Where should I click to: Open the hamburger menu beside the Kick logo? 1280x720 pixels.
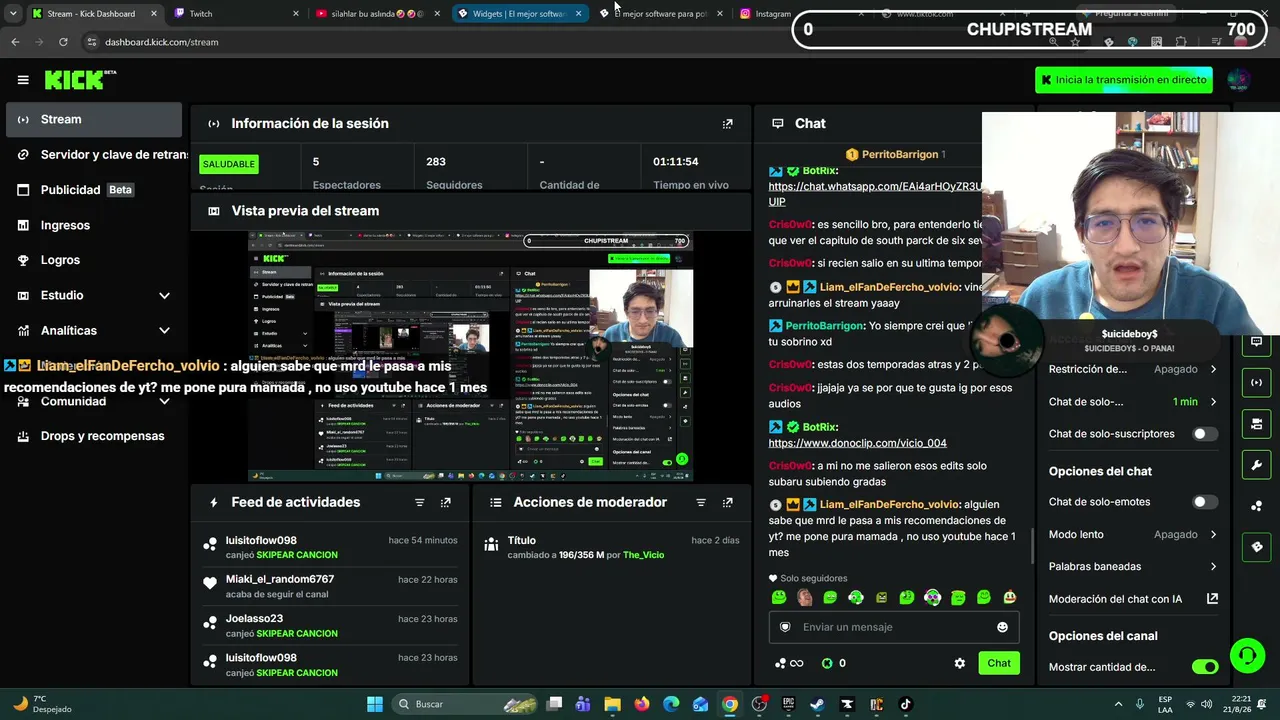pyautogui.click(x=23, y=80)
